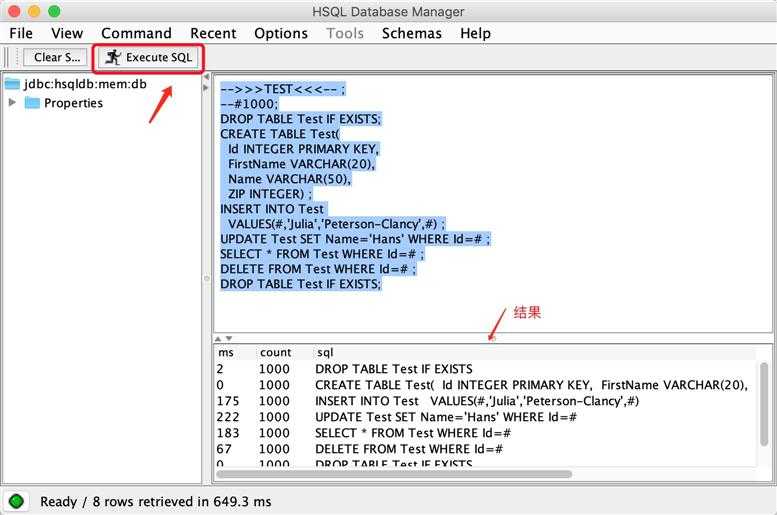Select the result row with 183 ms
This screenshot has width=777, height=515.
pyautogui.click(x=486, y=433)
